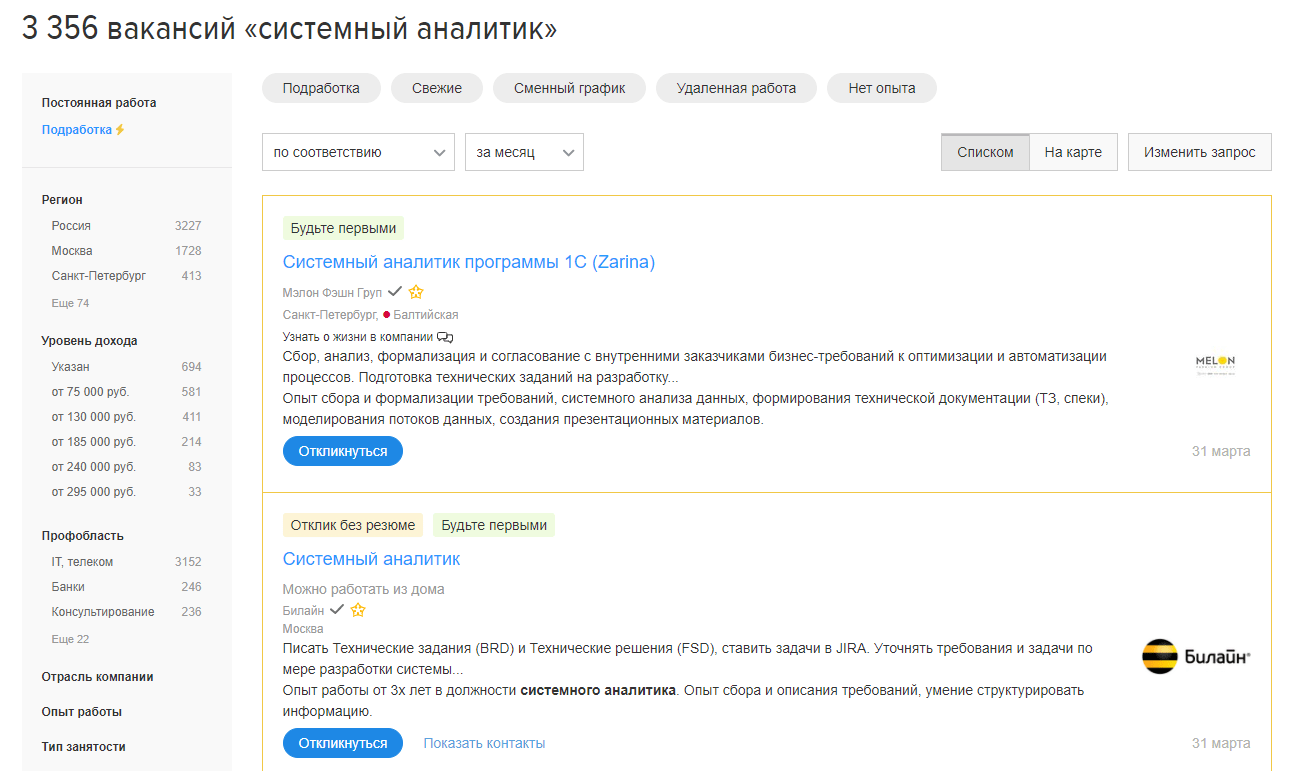
Task: Select the Списком view tab
Action: pyautogui.click(x=984, y=152)
